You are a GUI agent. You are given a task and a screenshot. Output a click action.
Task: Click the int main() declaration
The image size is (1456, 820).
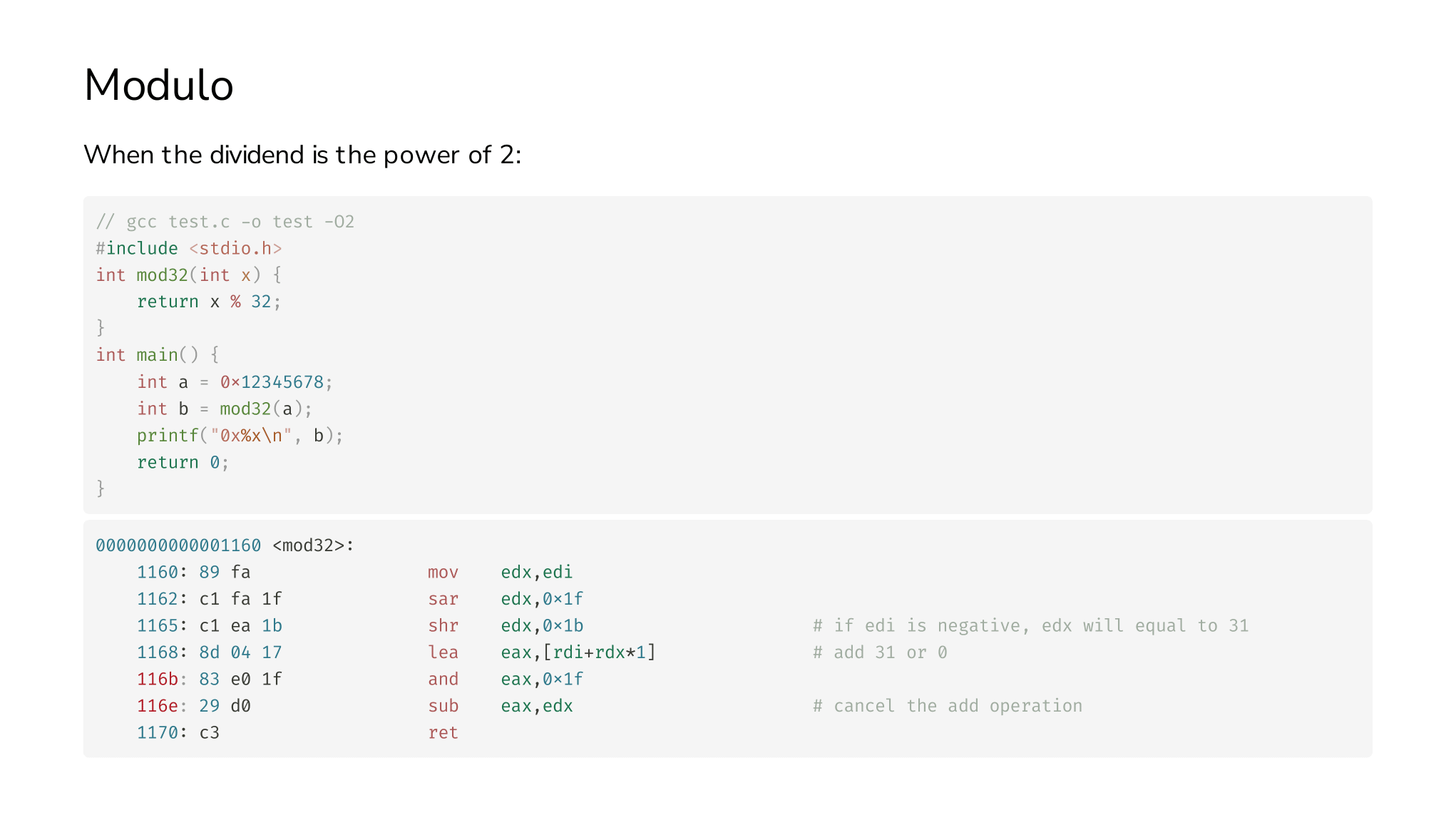coord(158,355)
